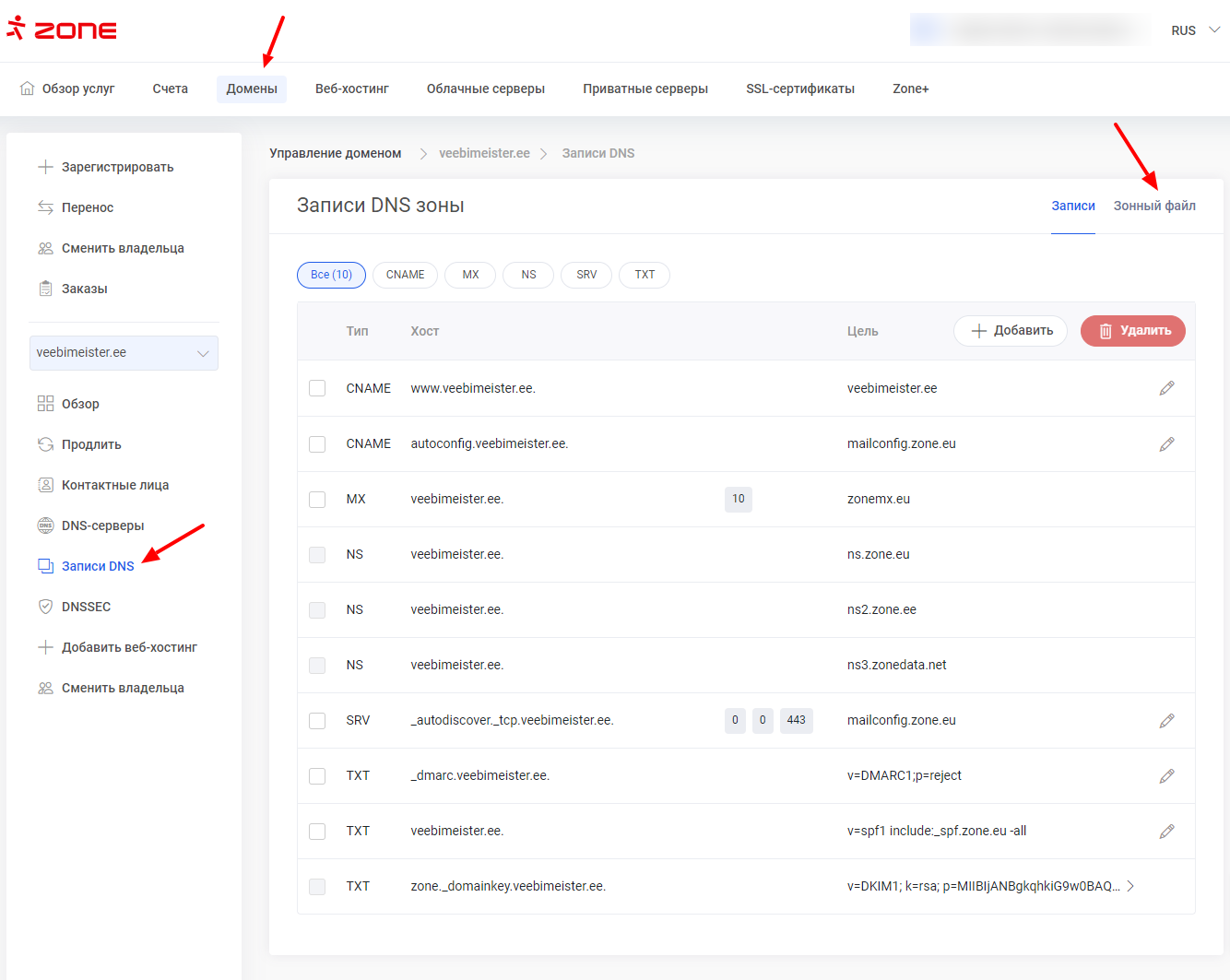Viewport: 1230px width, 980px height.
Task: Filter records by the TXT pill
Action: (645, 275)
